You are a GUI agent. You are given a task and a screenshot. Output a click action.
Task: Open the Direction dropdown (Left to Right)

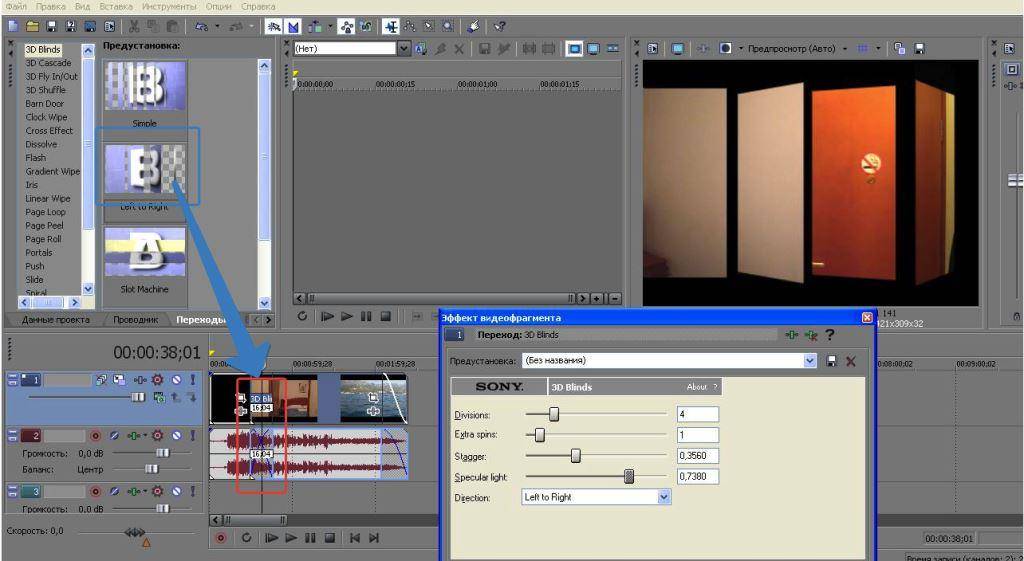pos(664,497)
